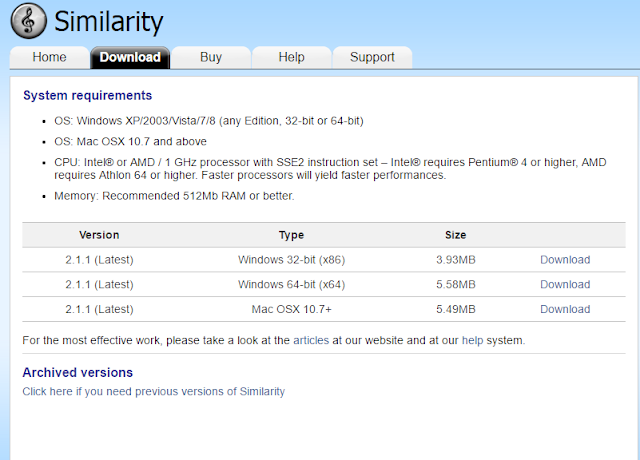Click the Similarity treble clef logo icon
The width and height of the screenshot is (640, 460).
(x=29, y=21)
